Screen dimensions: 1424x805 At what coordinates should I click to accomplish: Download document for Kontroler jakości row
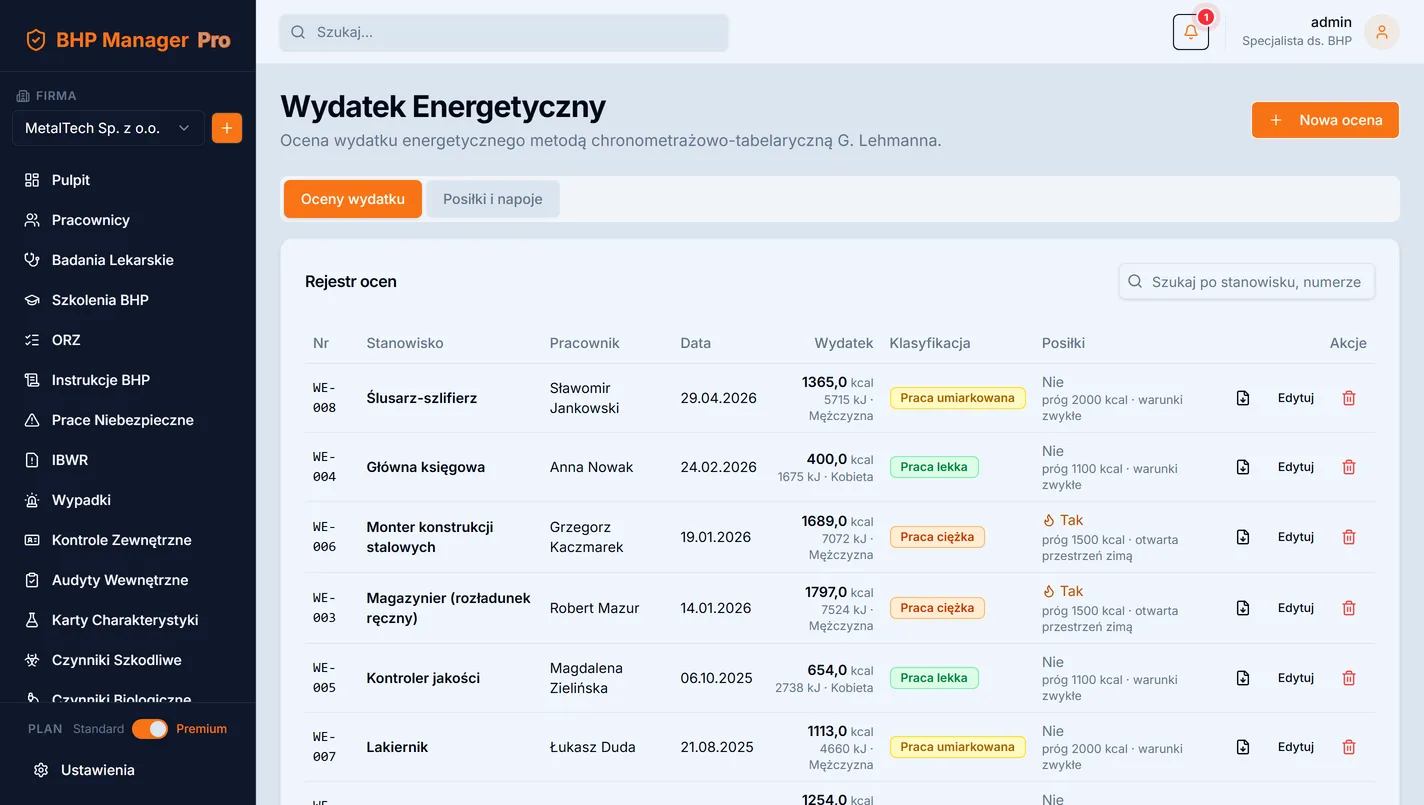[1243, 678]
